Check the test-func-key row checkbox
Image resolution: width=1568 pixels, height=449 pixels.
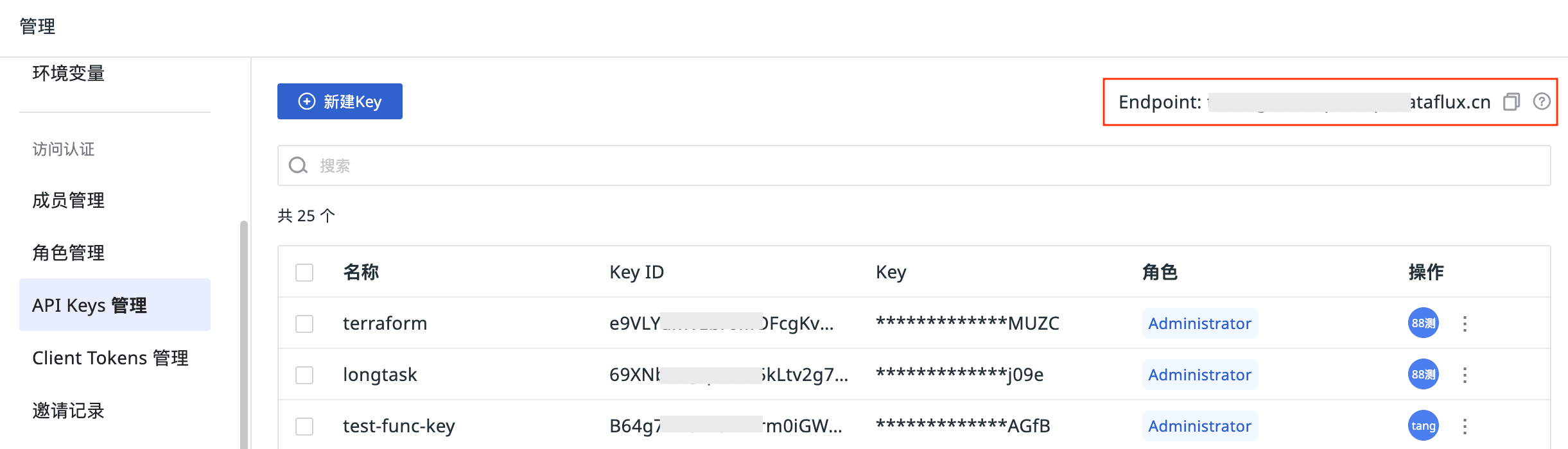click(x=304, y=427)
